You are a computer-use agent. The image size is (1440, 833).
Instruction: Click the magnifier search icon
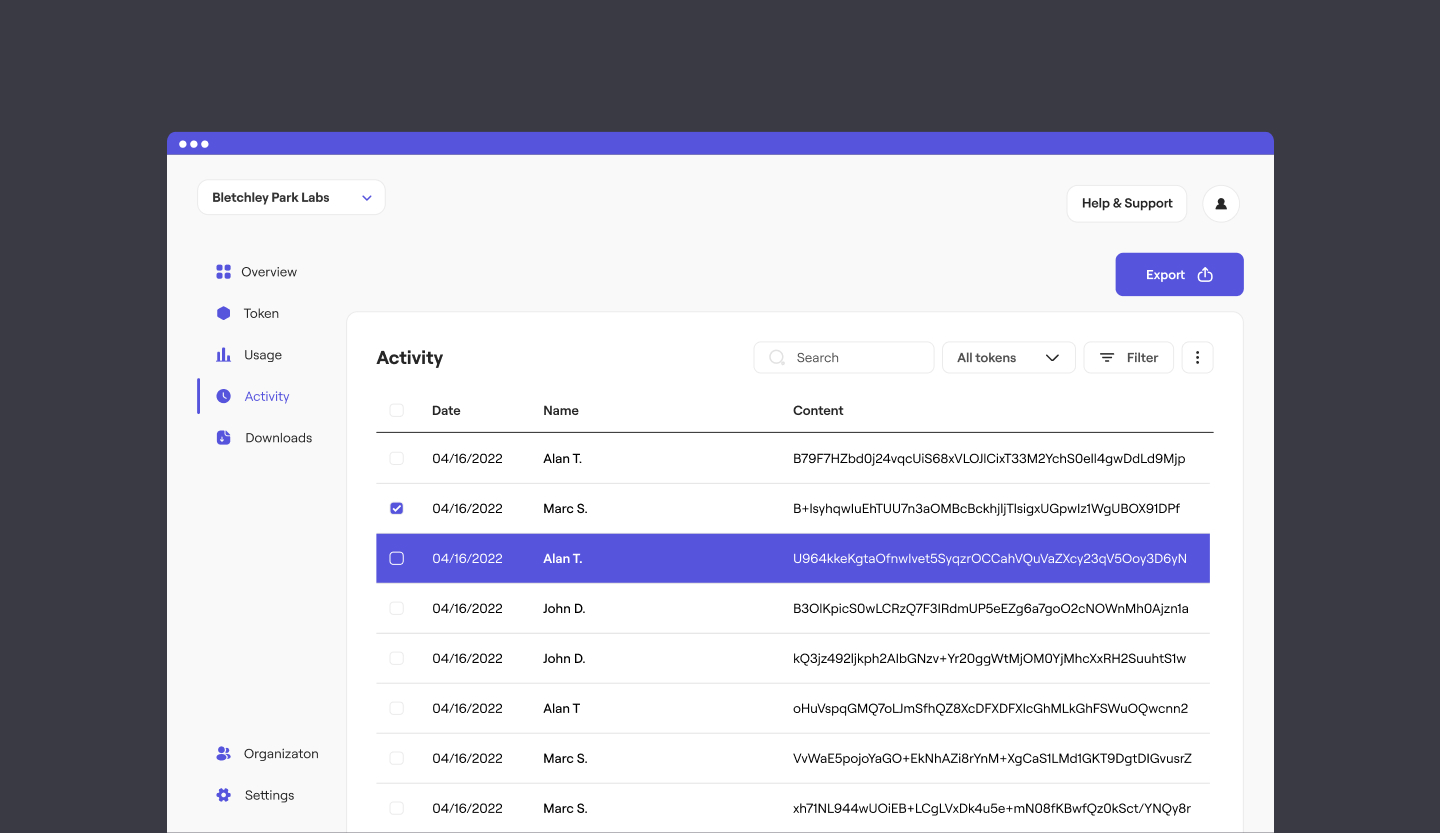click(x=777, y=358)
